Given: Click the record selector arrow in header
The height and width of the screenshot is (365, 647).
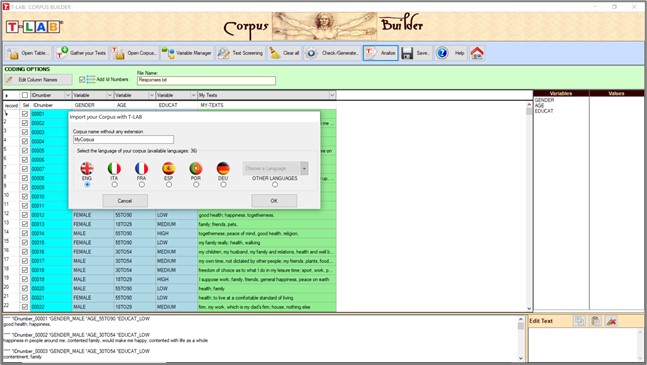Looking at the screenshot, I should click(7, 96).
